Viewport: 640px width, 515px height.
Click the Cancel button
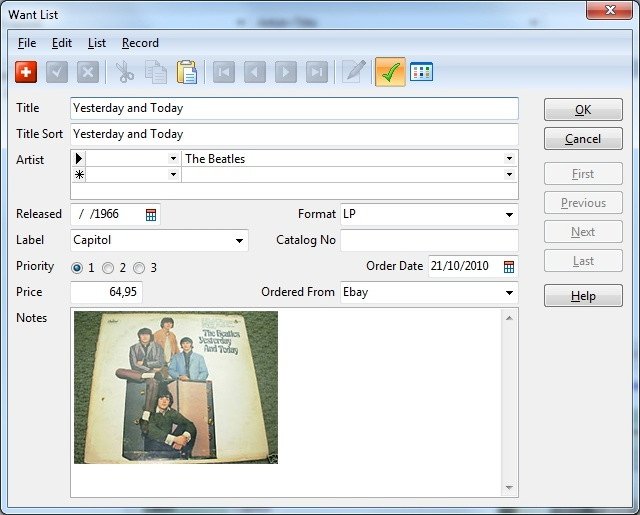click(x=583, y=139)
